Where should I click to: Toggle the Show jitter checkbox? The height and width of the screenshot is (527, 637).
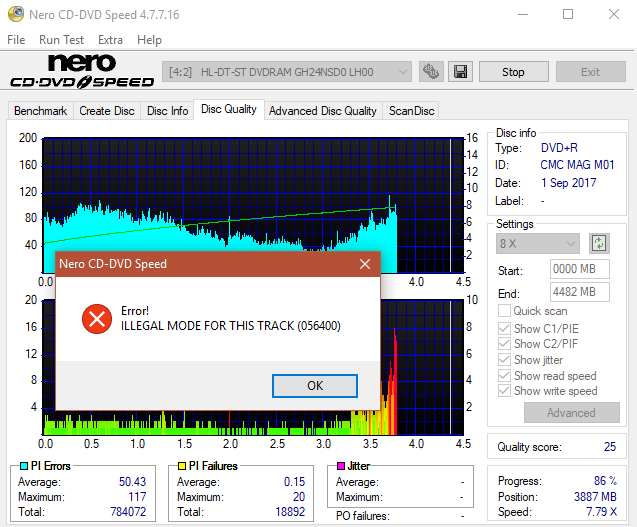point(504,360)
